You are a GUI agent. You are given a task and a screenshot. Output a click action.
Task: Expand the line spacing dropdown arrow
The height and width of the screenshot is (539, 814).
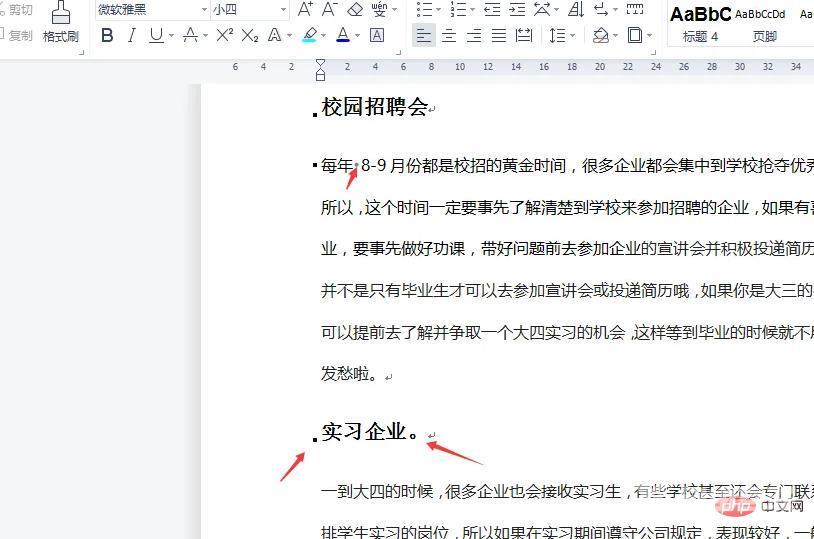(572, 35)
